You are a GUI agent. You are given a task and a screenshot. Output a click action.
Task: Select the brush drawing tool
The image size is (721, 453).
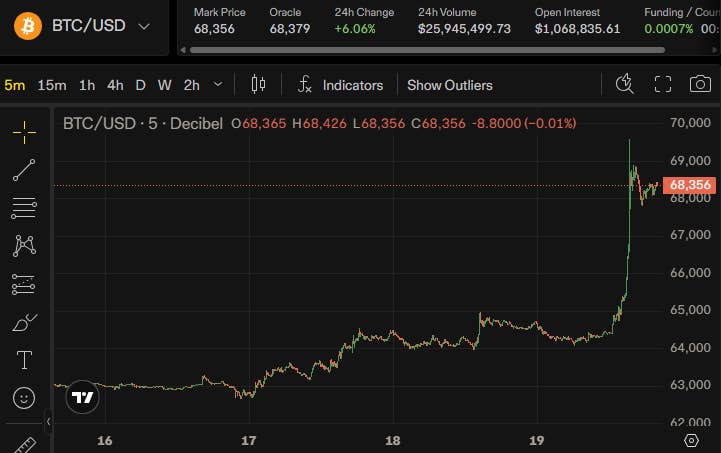coord(24,322)
